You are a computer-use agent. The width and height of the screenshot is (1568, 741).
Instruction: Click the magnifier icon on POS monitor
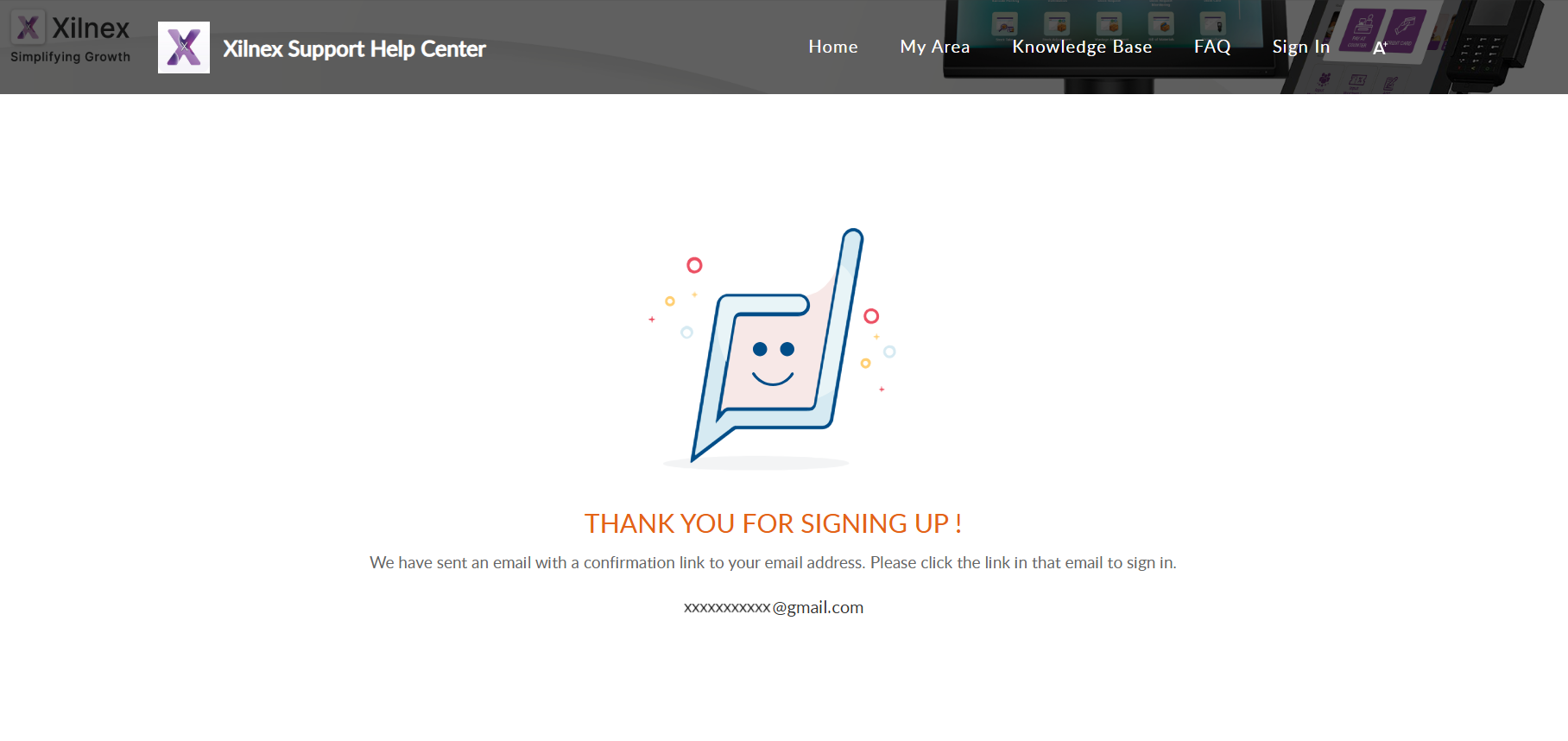tap(1004, 24)
